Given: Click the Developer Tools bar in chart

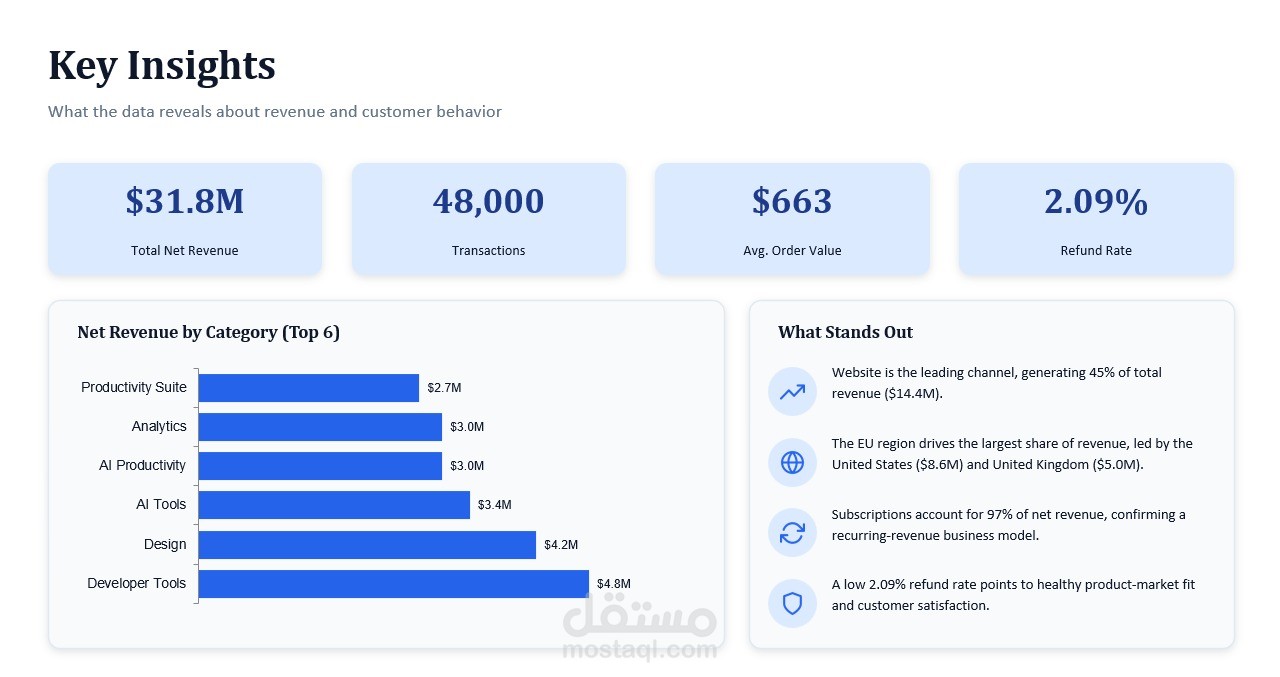Looking at the screenshot, I should 394,584.
